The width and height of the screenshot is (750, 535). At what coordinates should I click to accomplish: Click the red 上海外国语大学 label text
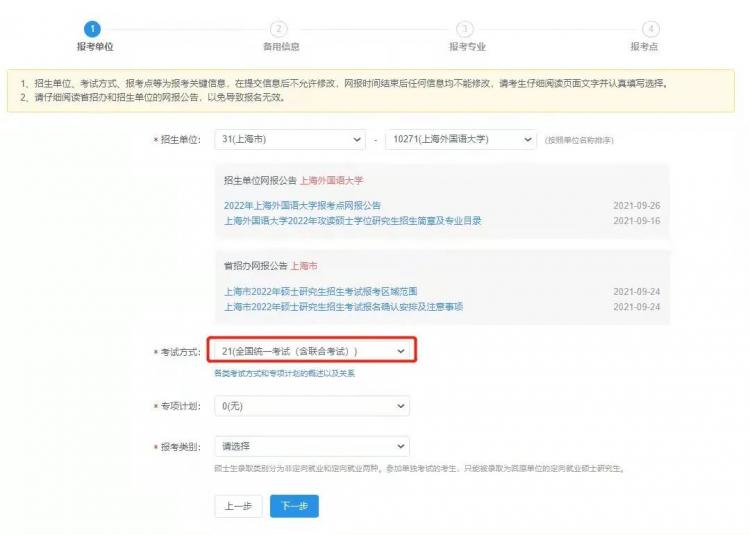pyautogui.click(x=331, y=181)
